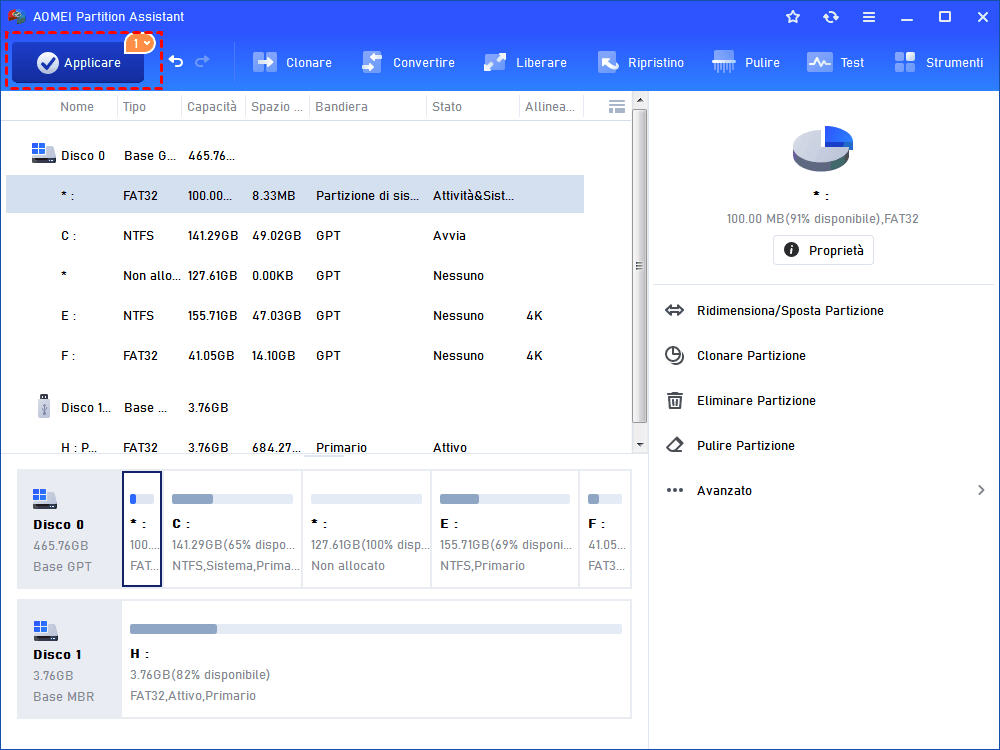The height and width of the screenshot is (750, 1000).
Task: Select the F: FAT32 partition row
Action: [295, 356]
